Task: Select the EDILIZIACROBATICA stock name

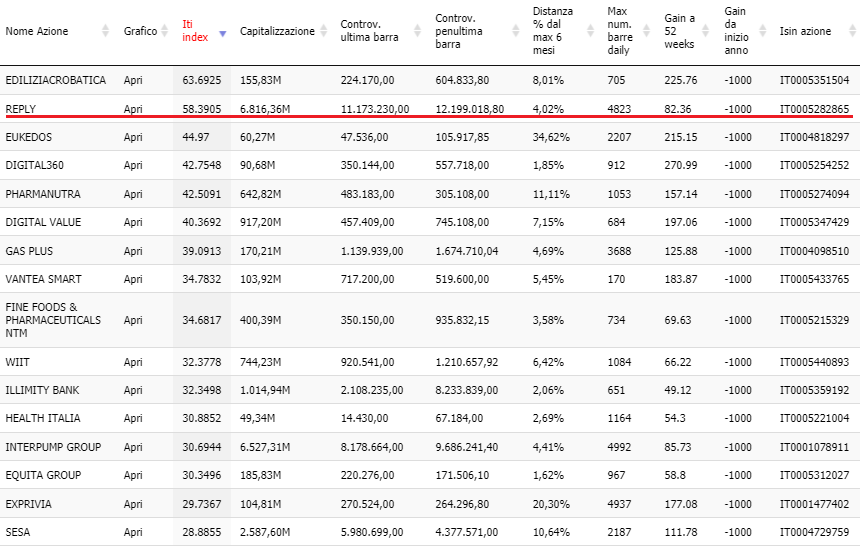Action: coord(55,80)
